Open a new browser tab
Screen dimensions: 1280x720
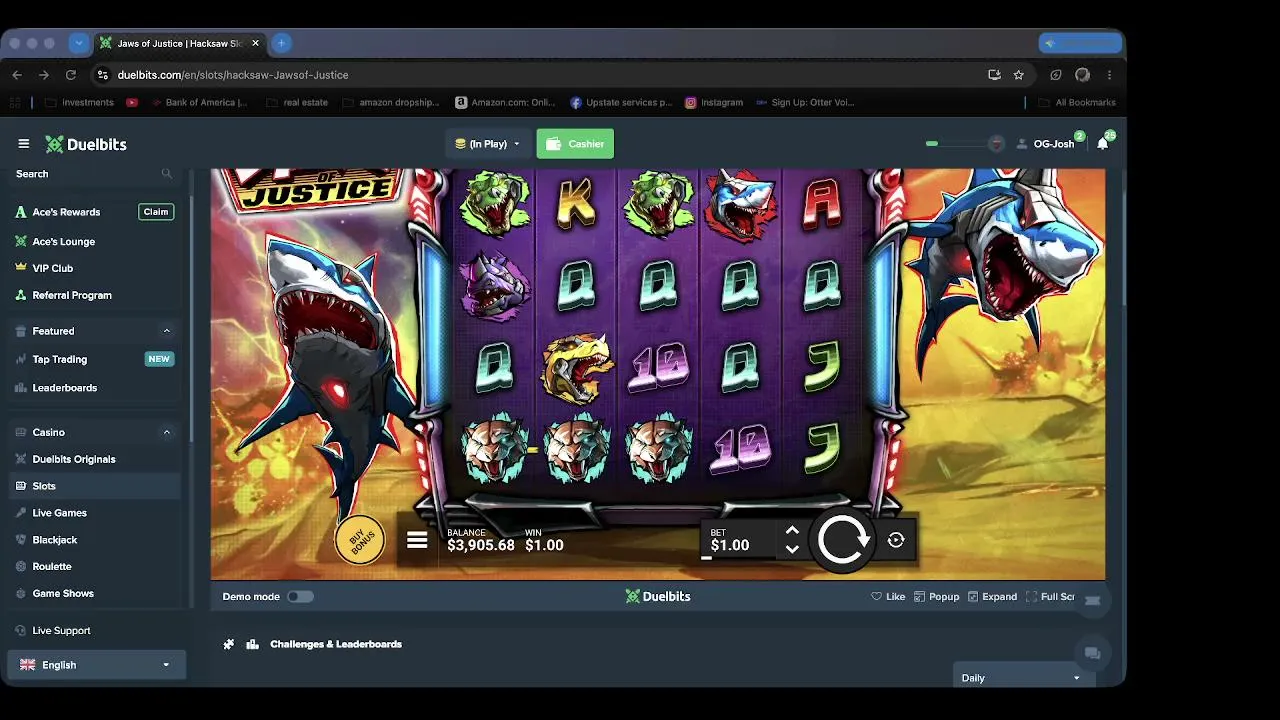click(x=282, y=43)
